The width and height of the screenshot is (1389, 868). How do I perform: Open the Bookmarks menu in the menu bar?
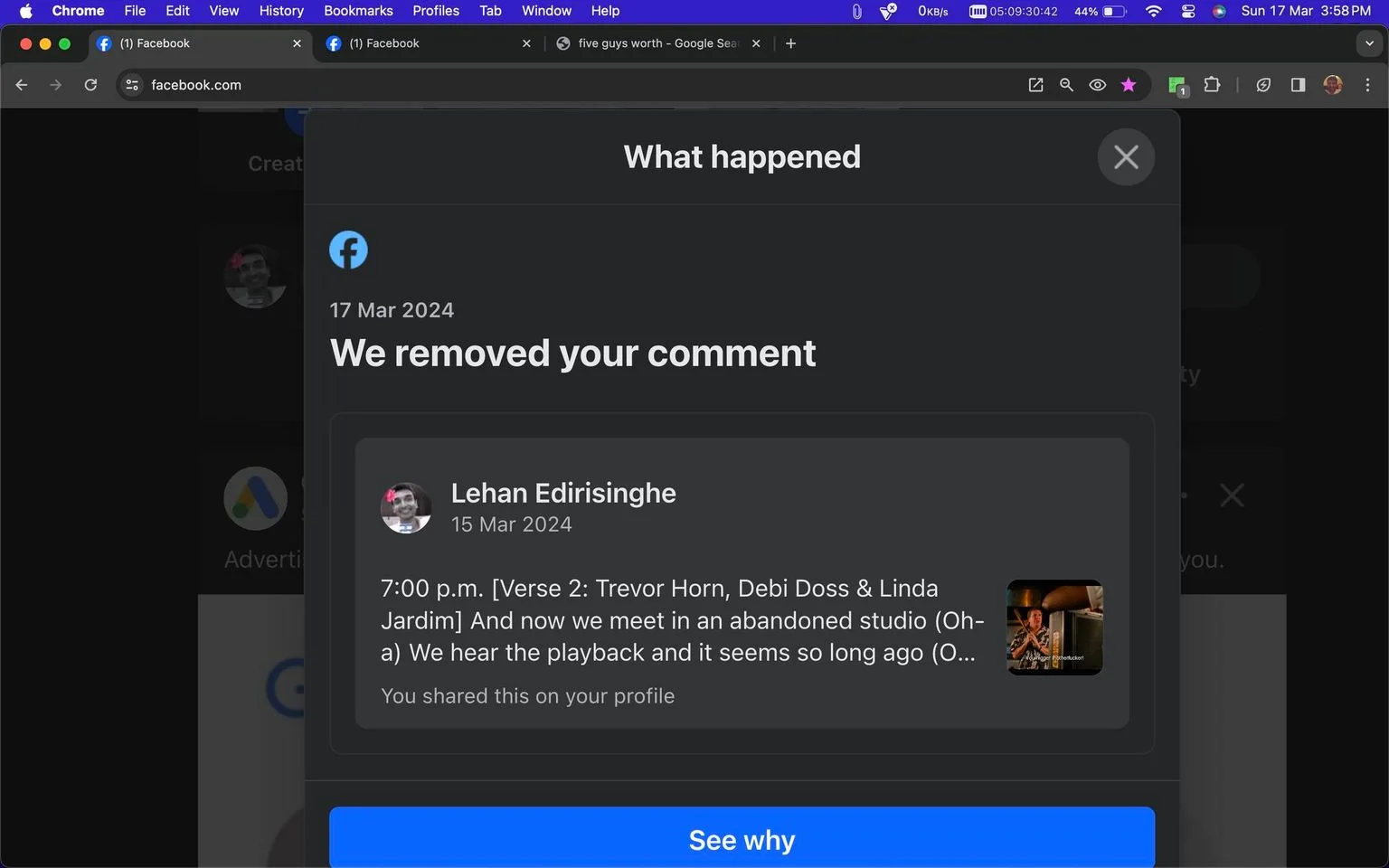(358, 11)
